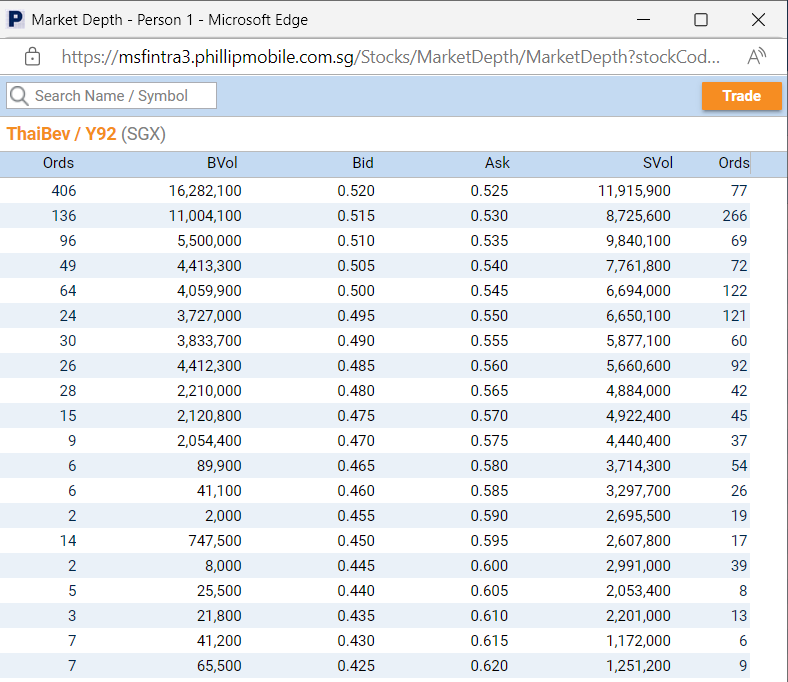Click sell volume 7,761,800
Screen dimensions: 788x682
click(x=638, y=265)
